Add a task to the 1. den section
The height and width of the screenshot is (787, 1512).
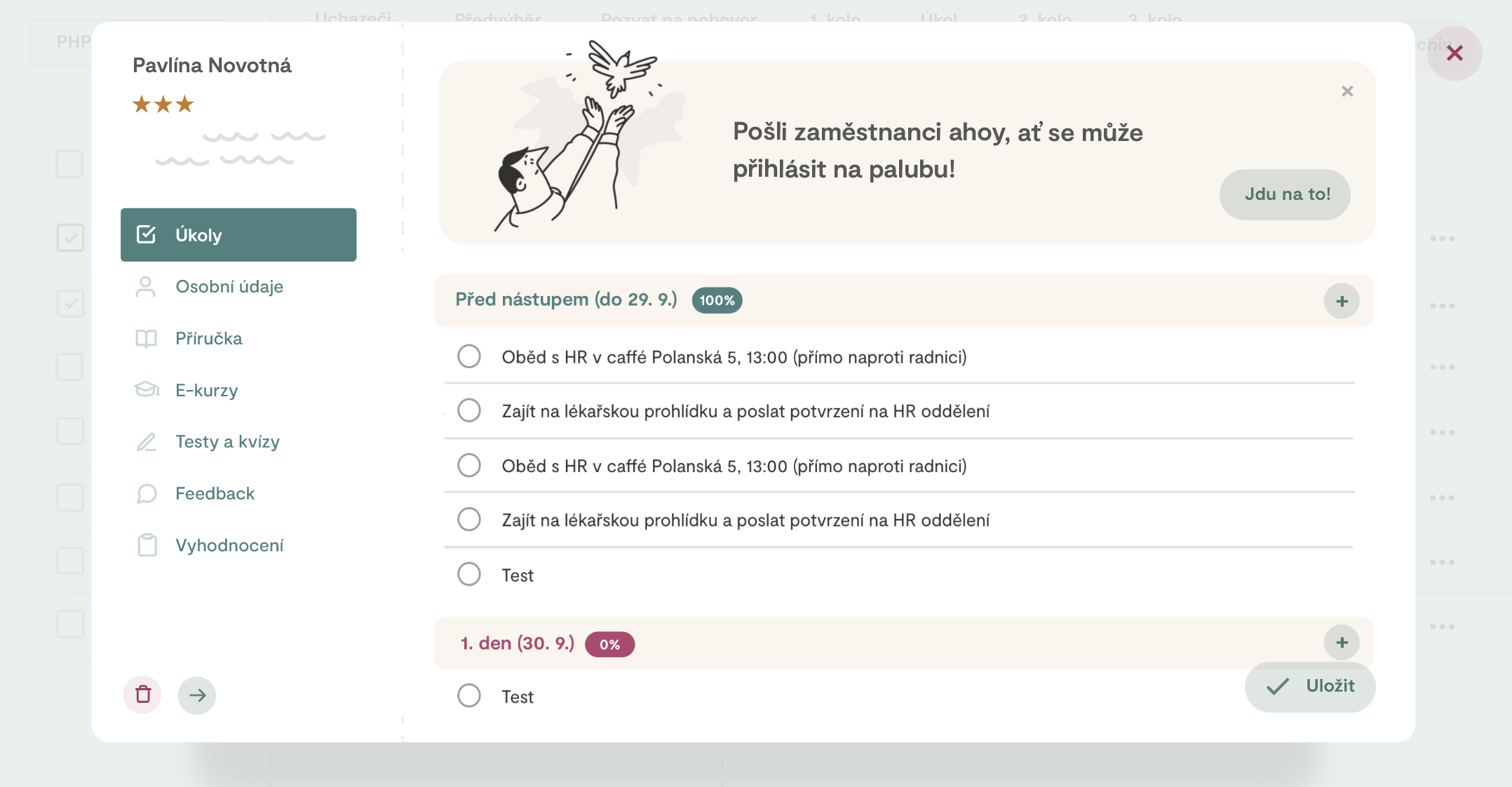1342,643
